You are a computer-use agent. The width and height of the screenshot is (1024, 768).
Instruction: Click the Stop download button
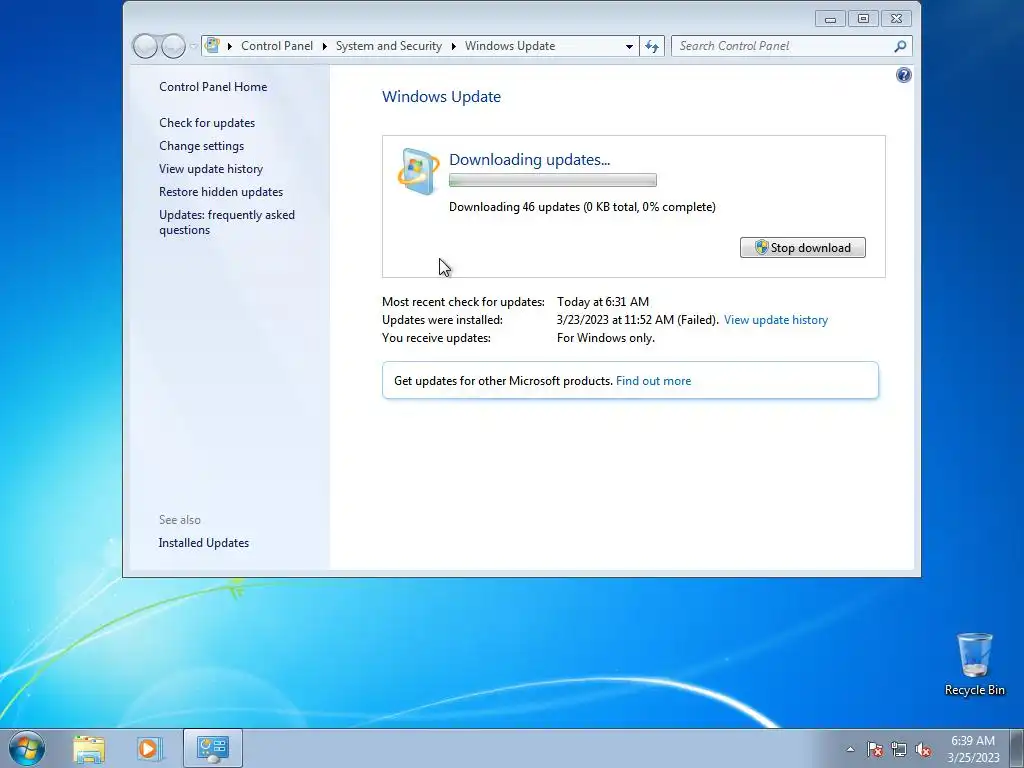tap(803, 248)
